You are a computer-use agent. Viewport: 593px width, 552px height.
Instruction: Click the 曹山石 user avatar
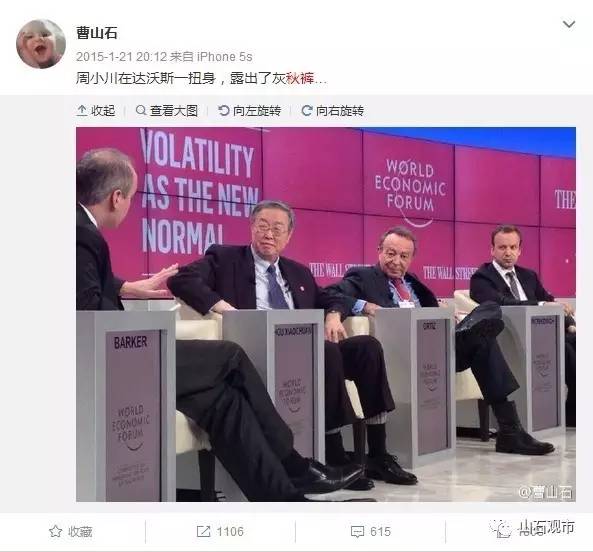(x=41, y=44)
